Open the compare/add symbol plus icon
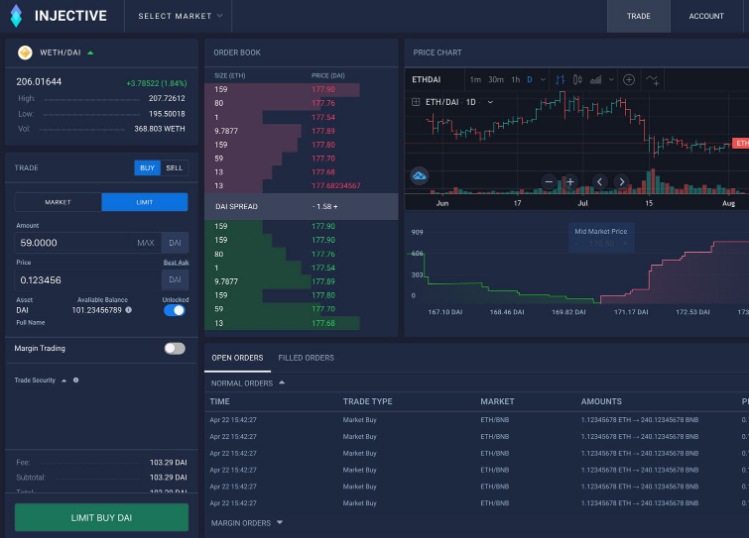The width and height of the screenshot is (749, 538). click(x=629, y=80)
